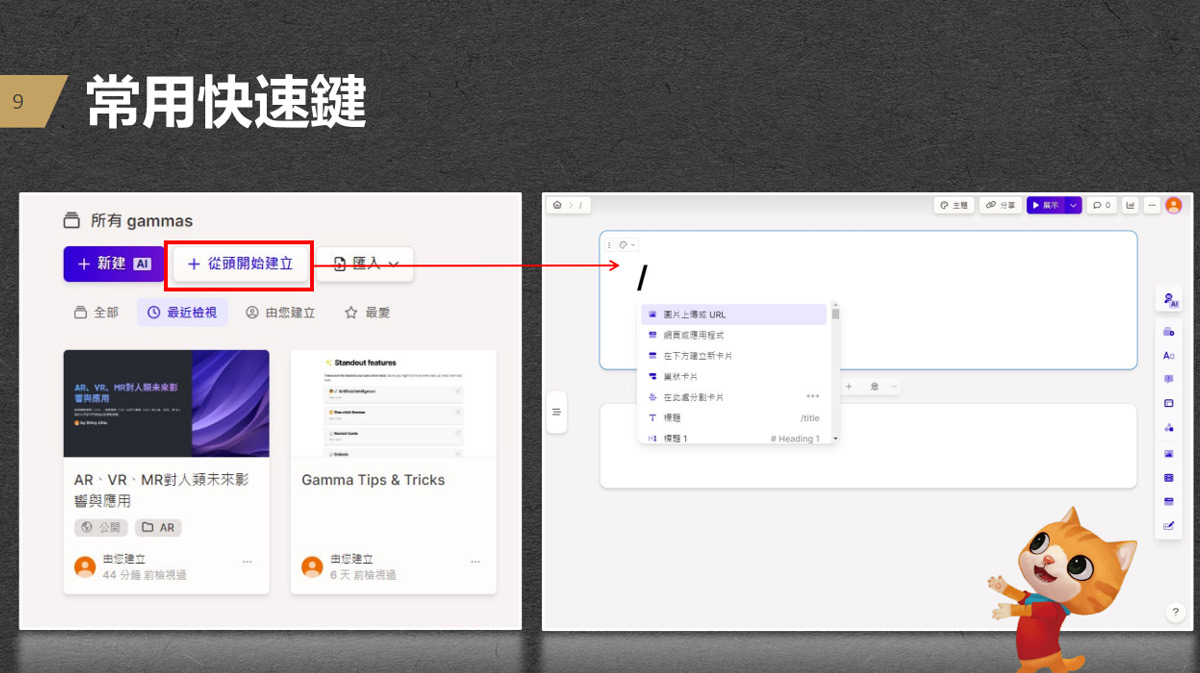Screen dimensions: 1200x673
Task: Select 網頁或應用程式 from slash menu
Action: (x=733, y=335)
